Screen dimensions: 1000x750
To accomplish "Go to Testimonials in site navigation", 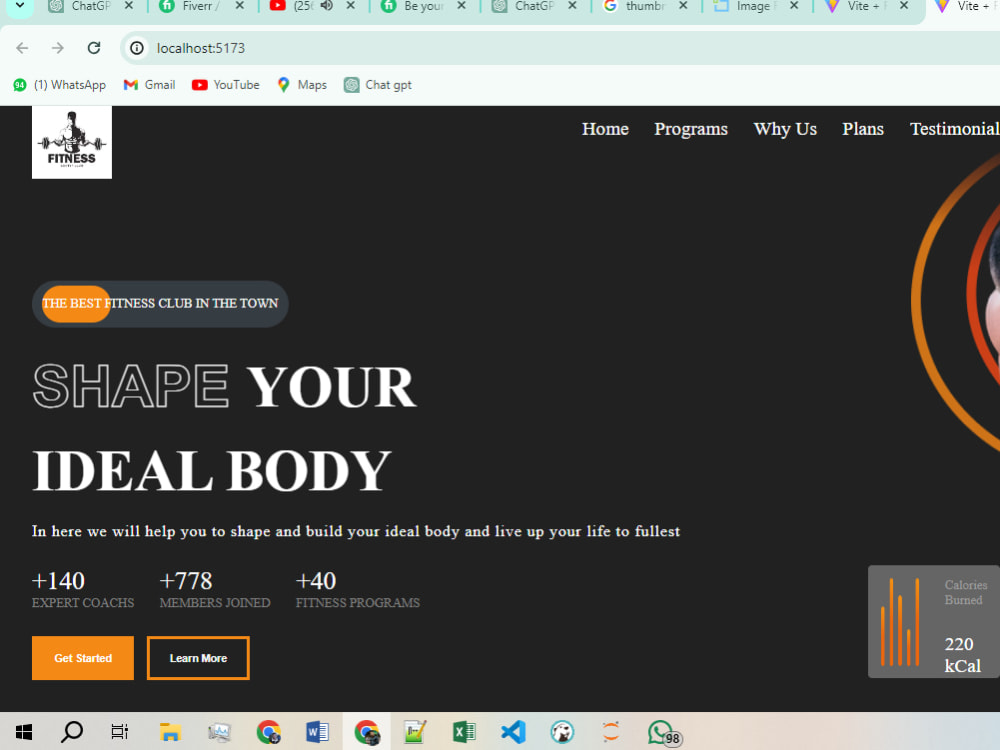I will coord(955,129).
